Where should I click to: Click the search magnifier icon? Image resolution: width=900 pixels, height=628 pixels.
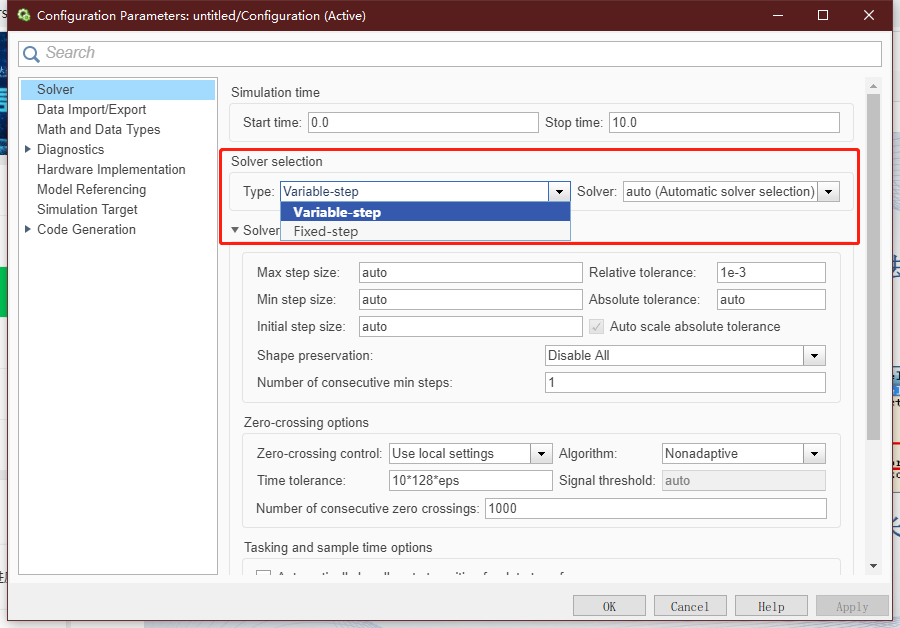31,53
